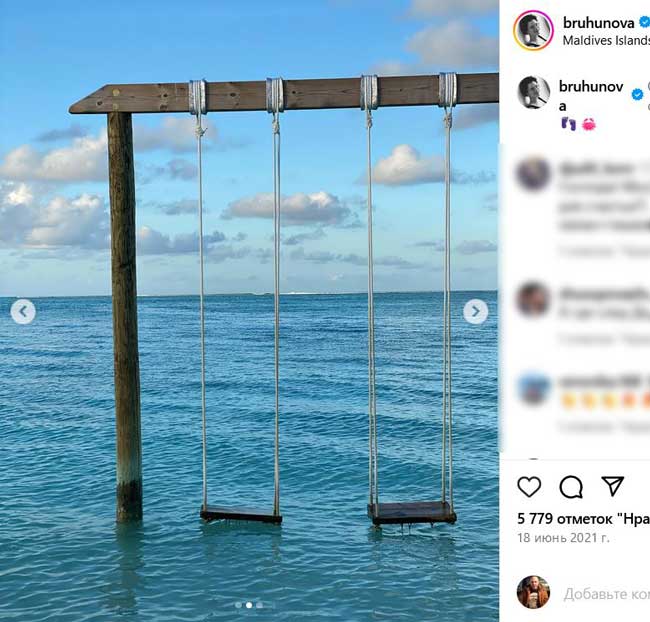Select first carousel indicator dot
The height and width of the screenshot is (622, 650).
point(238,605)
